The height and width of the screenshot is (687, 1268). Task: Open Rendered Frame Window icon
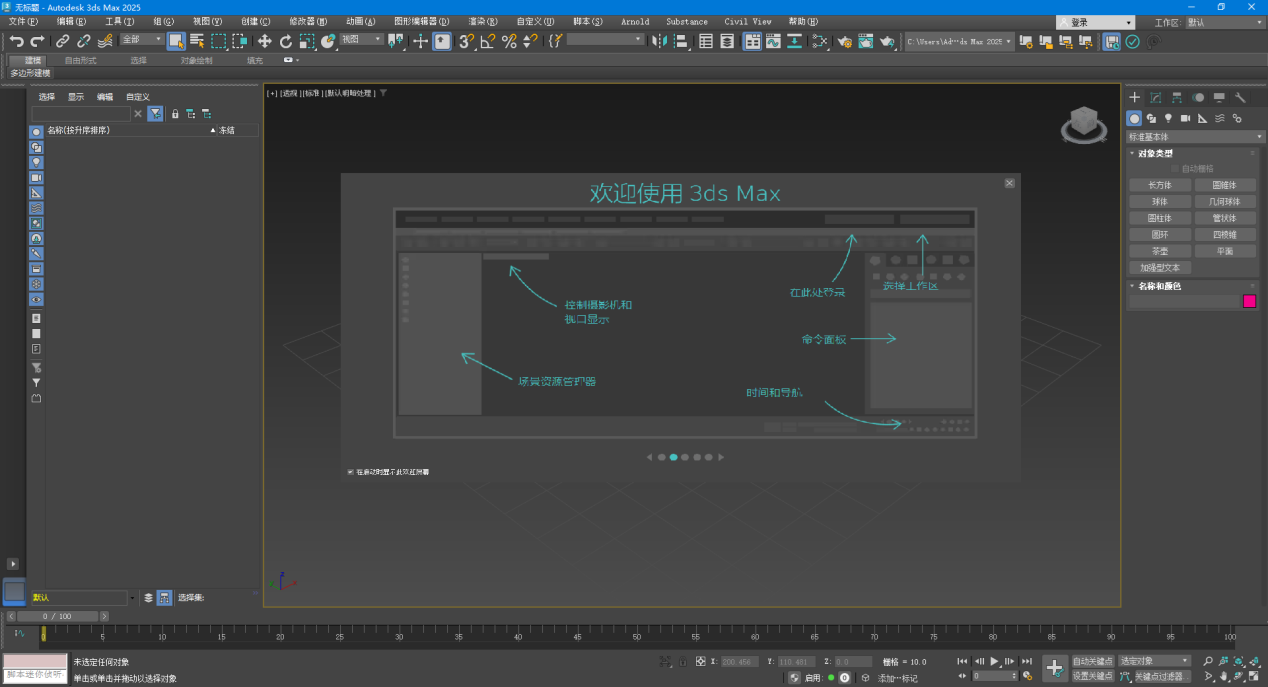(866, 41)
